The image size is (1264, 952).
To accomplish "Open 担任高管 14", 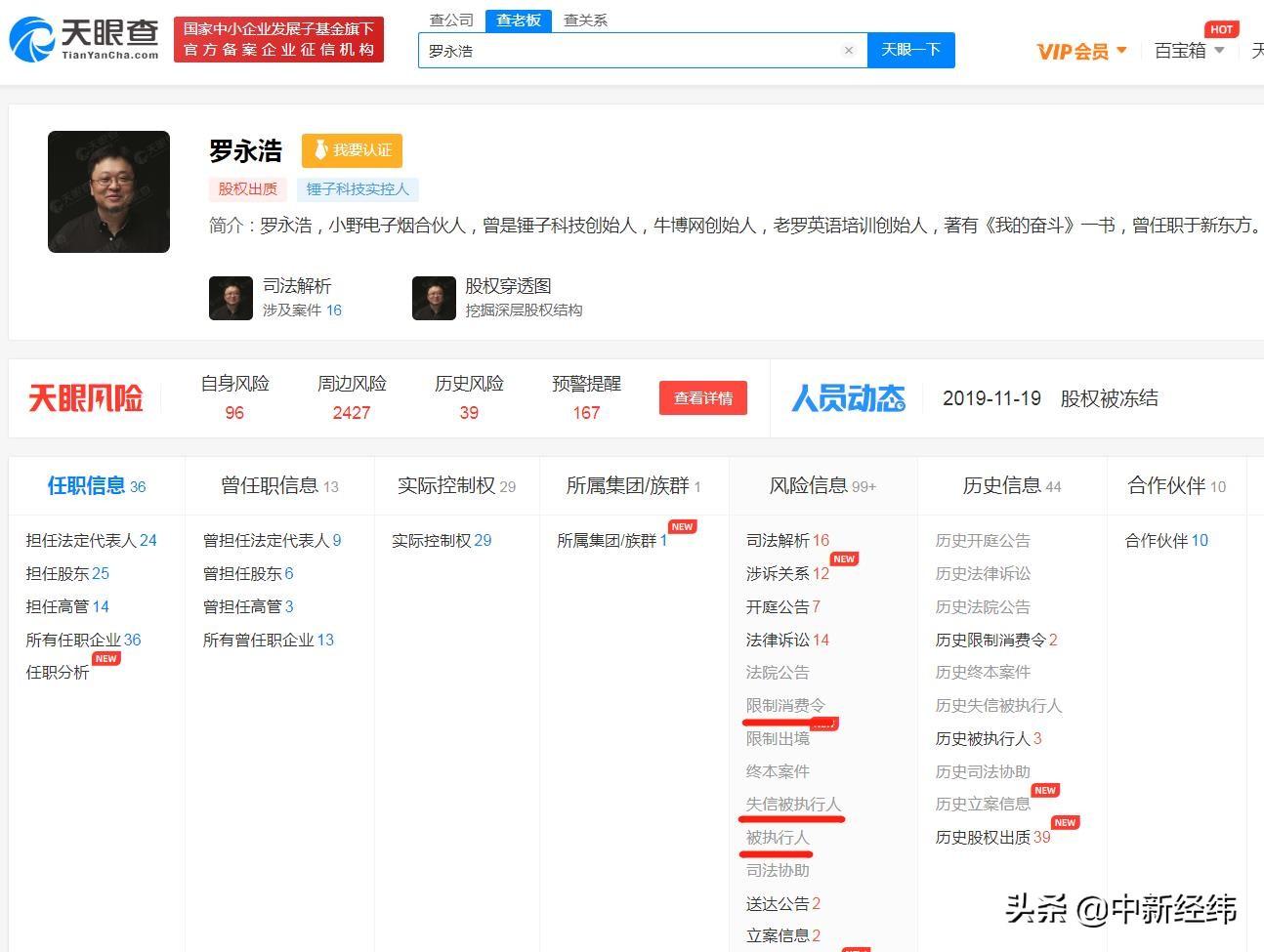I will [x=67, y=607].
